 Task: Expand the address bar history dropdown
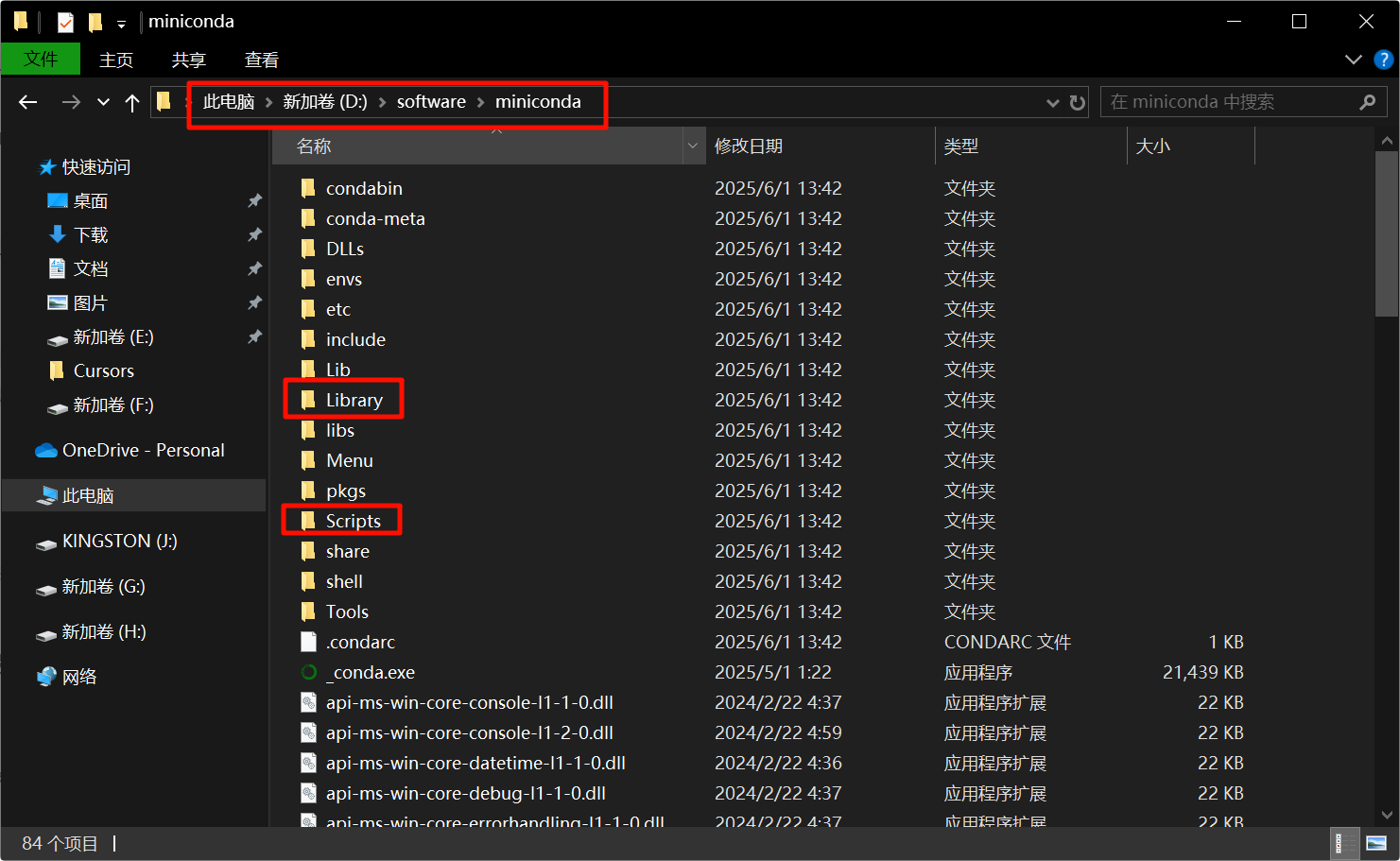point(1053,102)
